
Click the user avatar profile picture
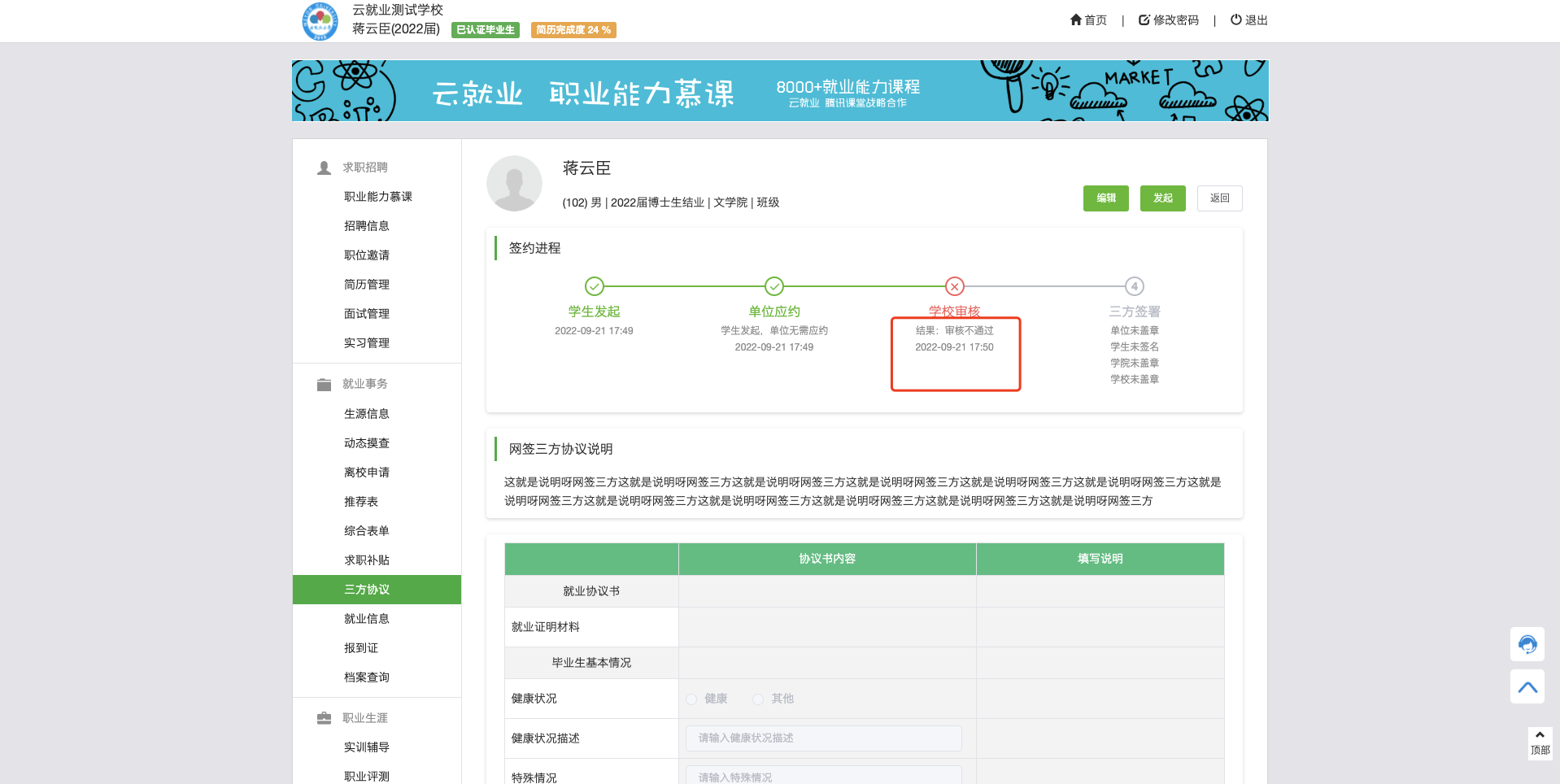tap(514, 184)
